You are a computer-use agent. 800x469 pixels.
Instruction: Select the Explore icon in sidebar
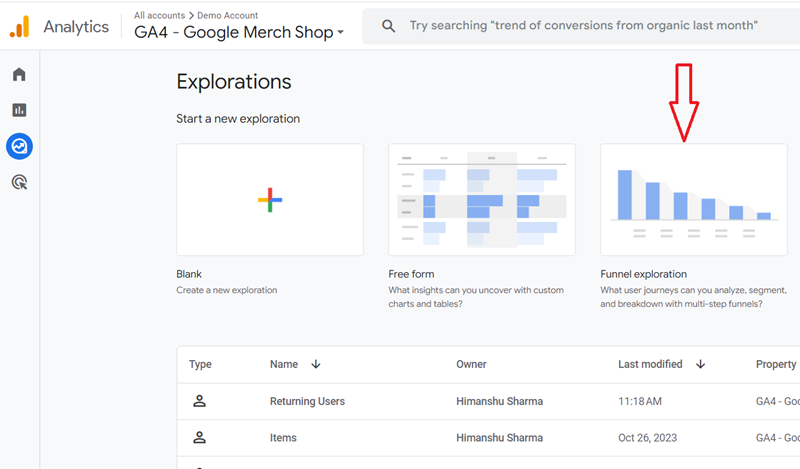point(19,147)
